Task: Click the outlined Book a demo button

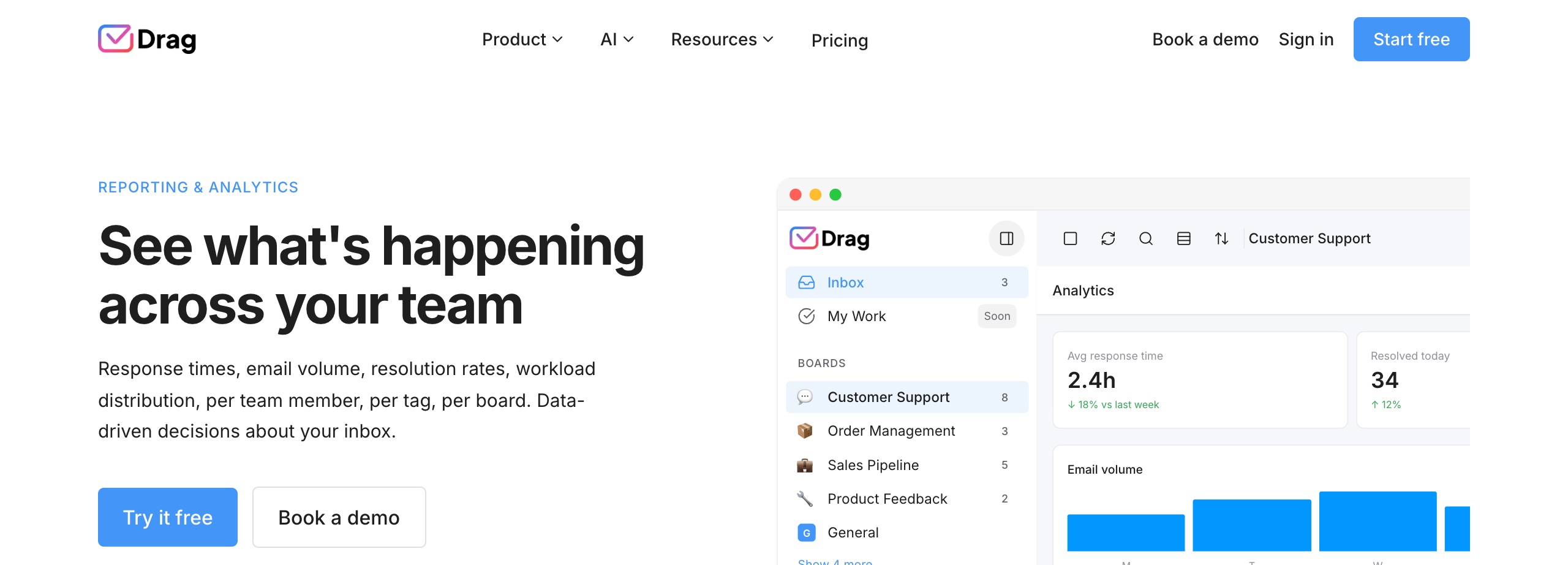Action: [339, 517]
